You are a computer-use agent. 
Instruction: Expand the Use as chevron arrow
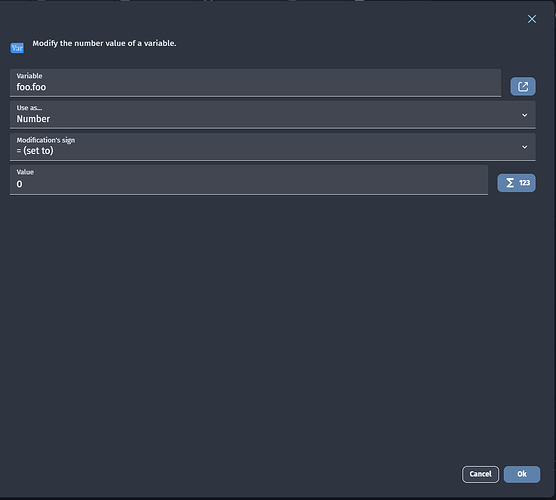click(524, 115)
